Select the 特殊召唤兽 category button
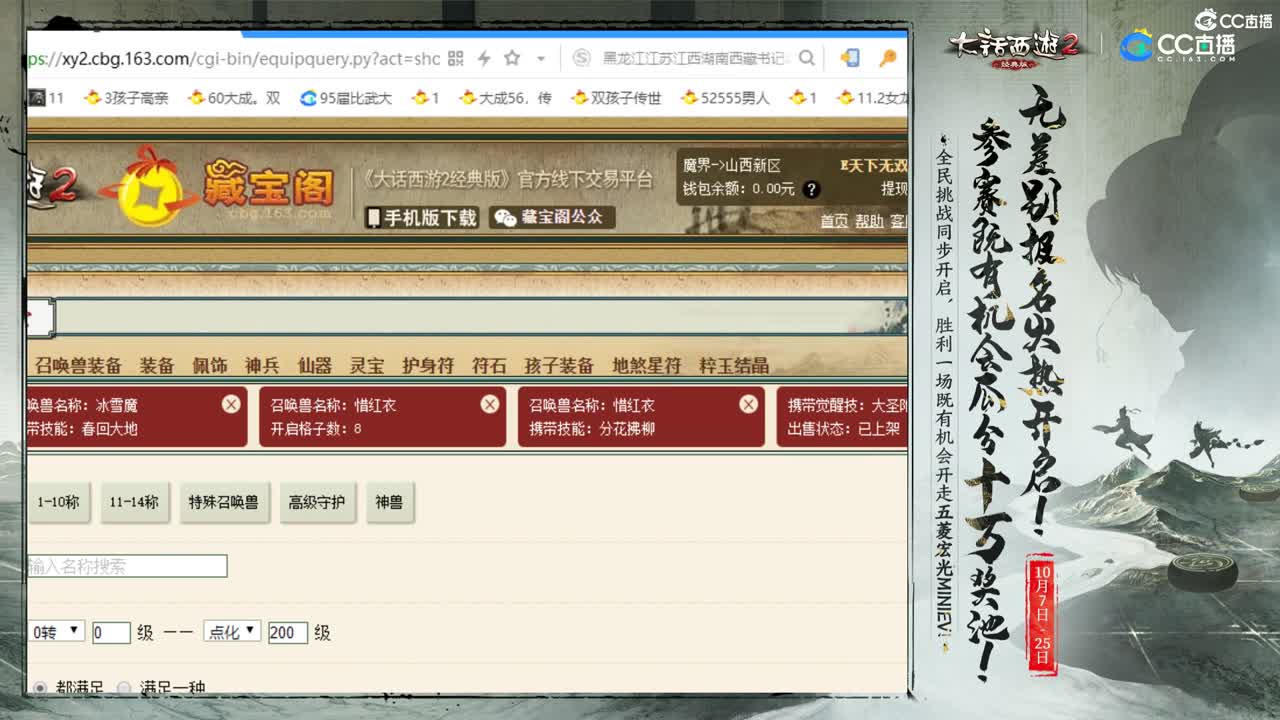The height and width of the screenshot is (720, 1280). pyautogui.click(x=224, y=502)
